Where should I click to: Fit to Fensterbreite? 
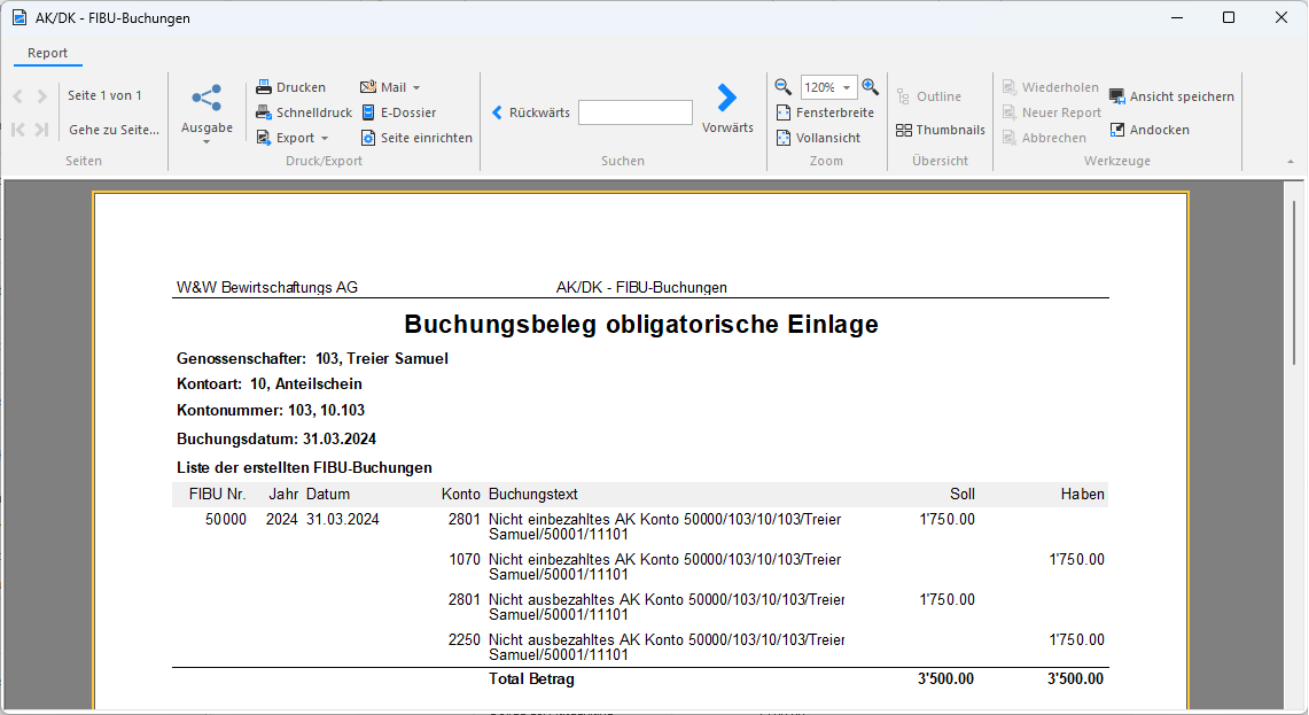pyautogui.click(x=826, y=113)
